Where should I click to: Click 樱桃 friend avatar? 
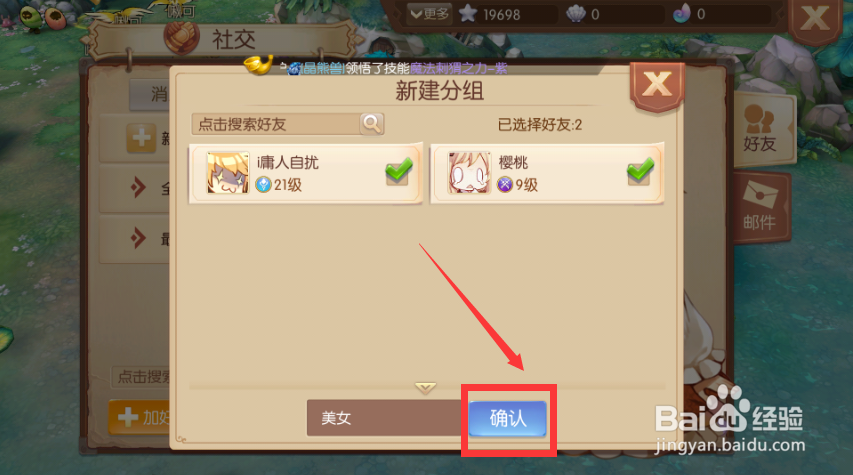tap(469, 173)
